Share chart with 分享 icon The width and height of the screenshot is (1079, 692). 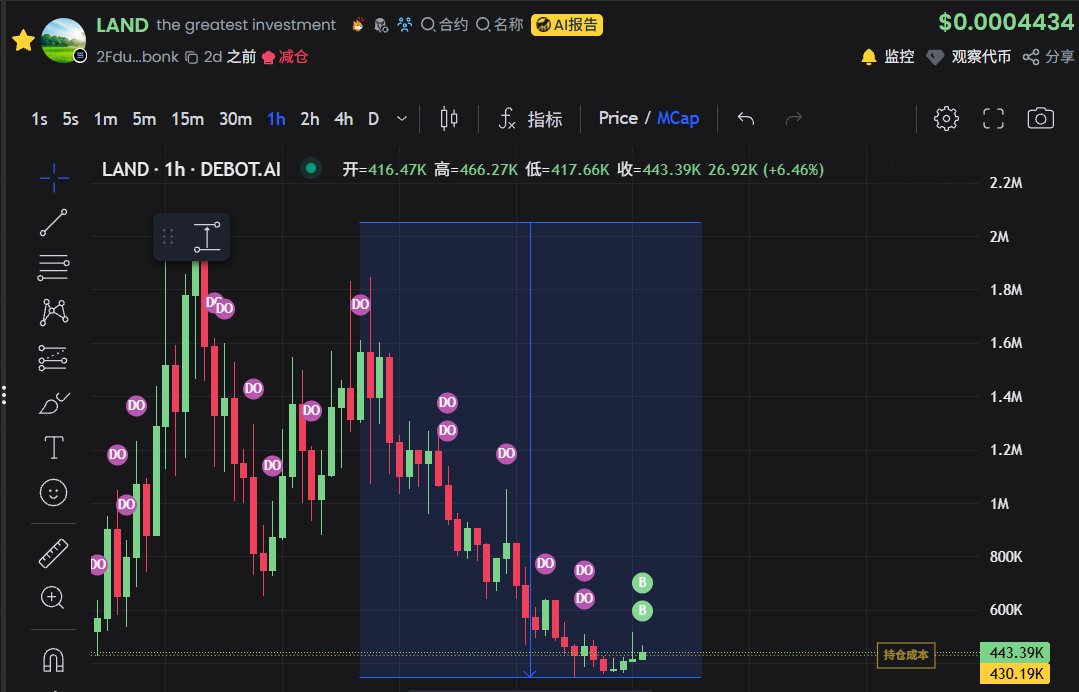tap(1048, 56)
